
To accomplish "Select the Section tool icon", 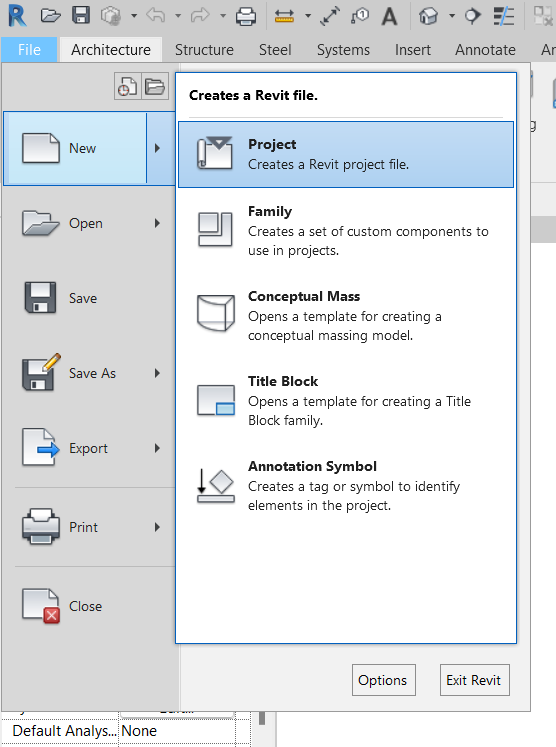I will 472,16.
